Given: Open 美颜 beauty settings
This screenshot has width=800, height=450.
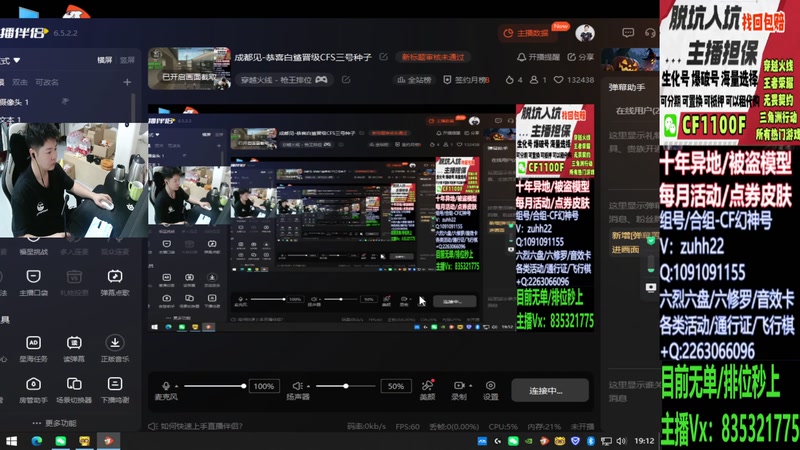Looking at the screenshot, I should tap(428, 389).
